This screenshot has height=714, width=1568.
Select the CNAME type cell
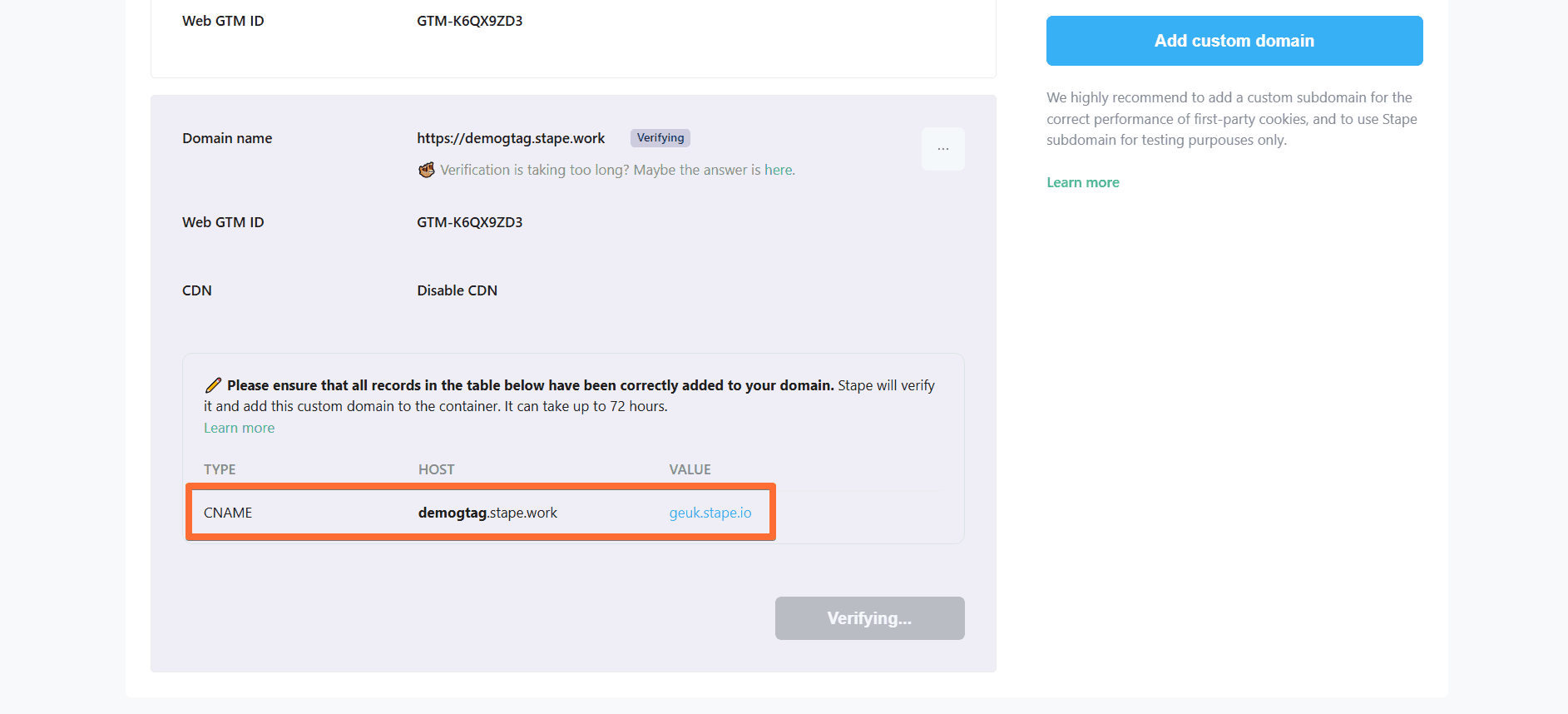coord(228,513)
